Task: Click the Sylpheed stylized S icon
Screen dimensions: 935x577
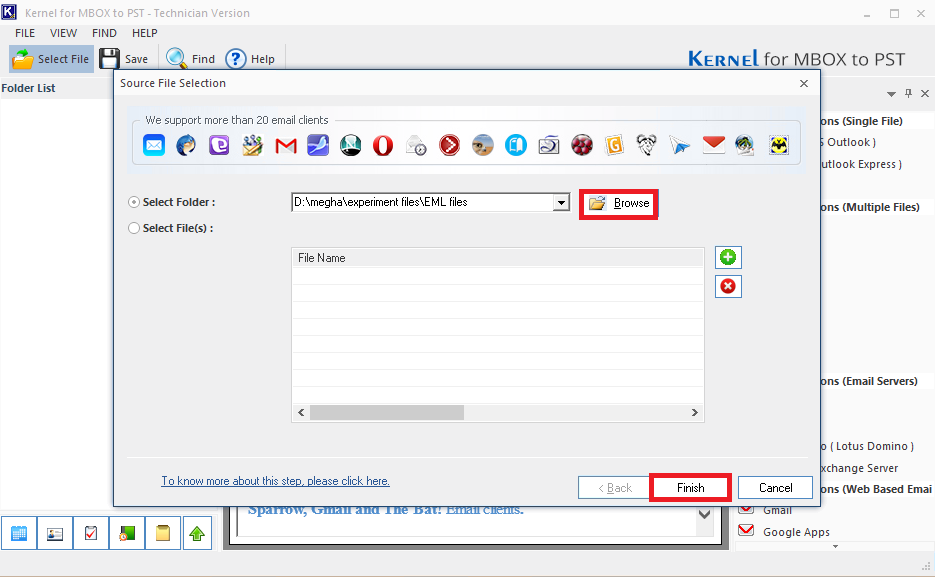Action: [549, 145]
